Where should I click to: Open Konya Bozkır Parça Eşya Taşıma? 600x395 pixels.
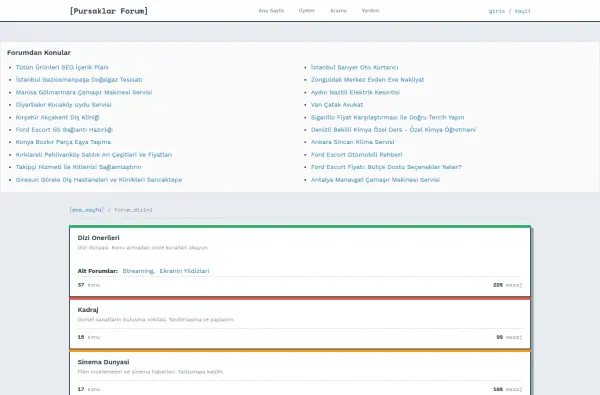[63, 142]
